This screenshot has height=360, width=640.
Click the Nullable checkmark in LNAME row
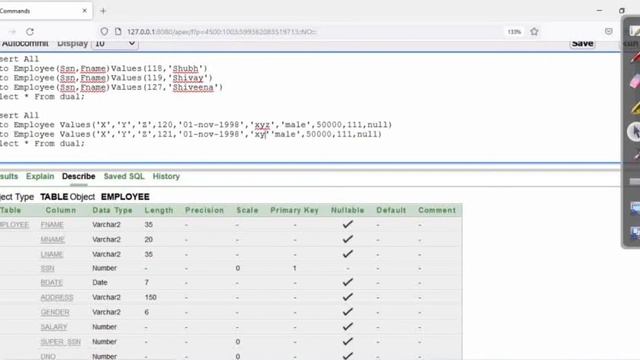(x=348, y=253)
